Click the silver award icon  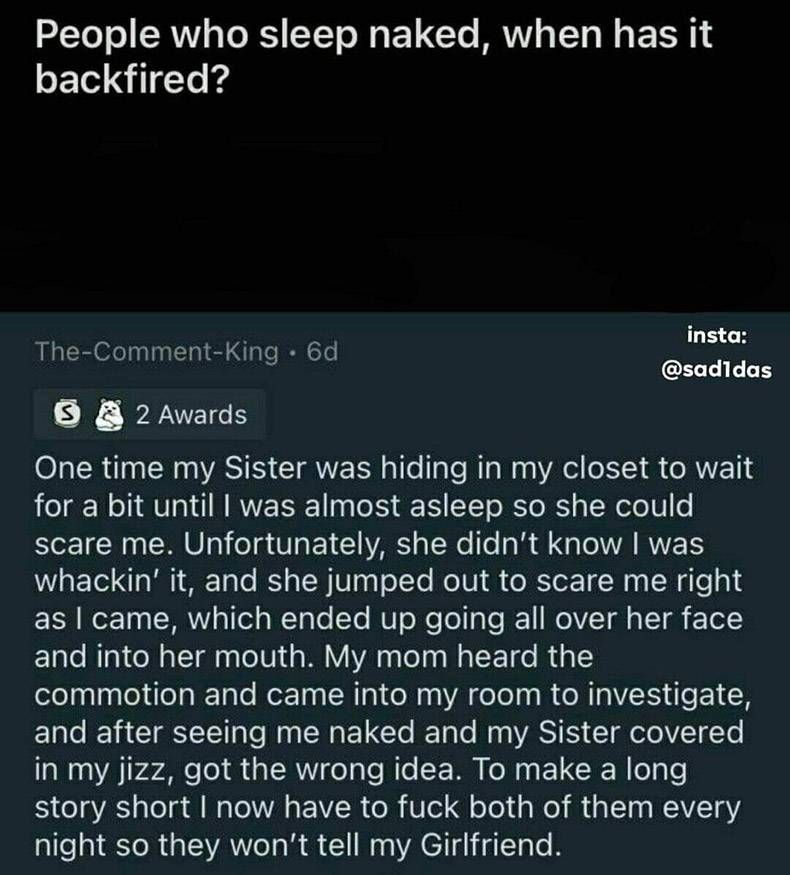(x=64, y=415)
